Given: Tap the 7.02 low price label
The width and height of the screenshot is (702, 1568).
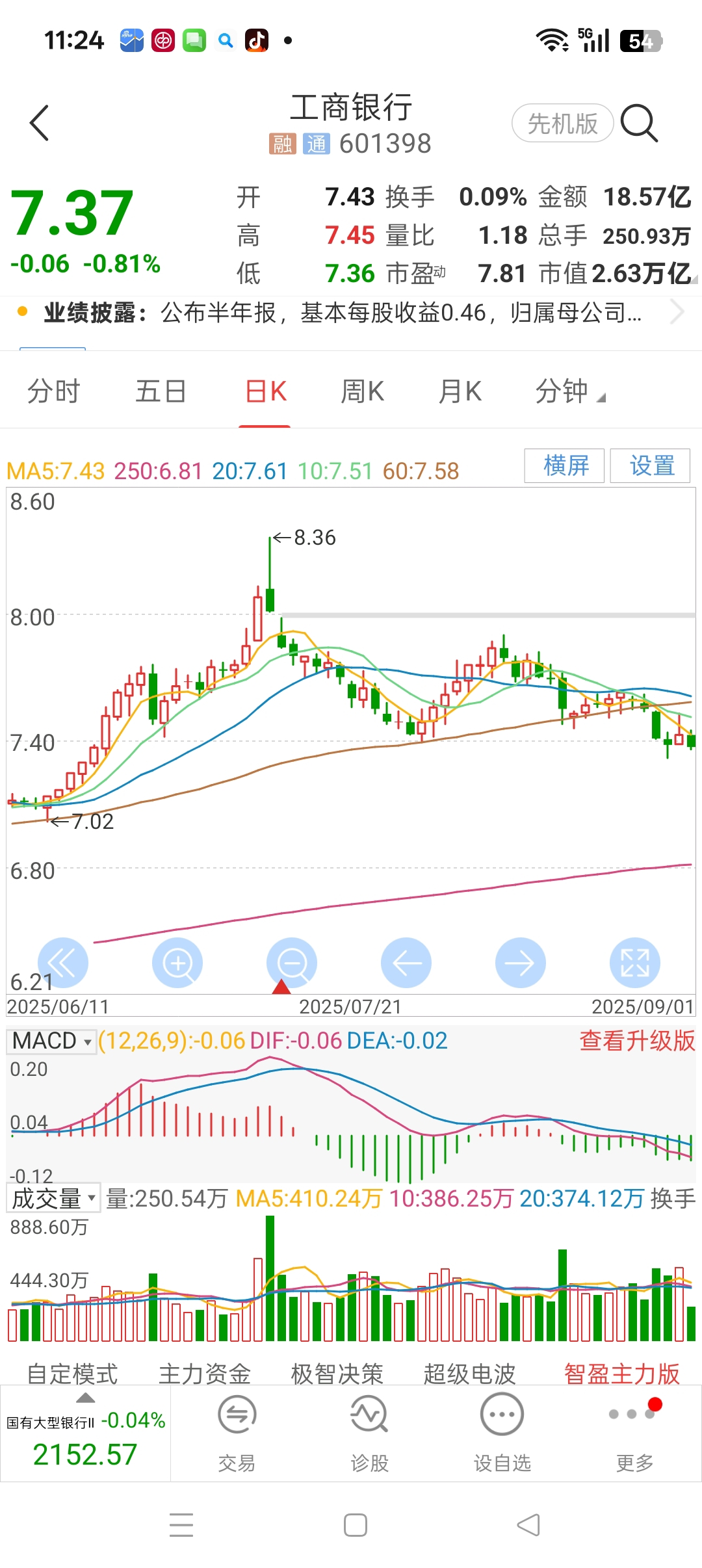Looking at the screenshot, I should (92, 822).
